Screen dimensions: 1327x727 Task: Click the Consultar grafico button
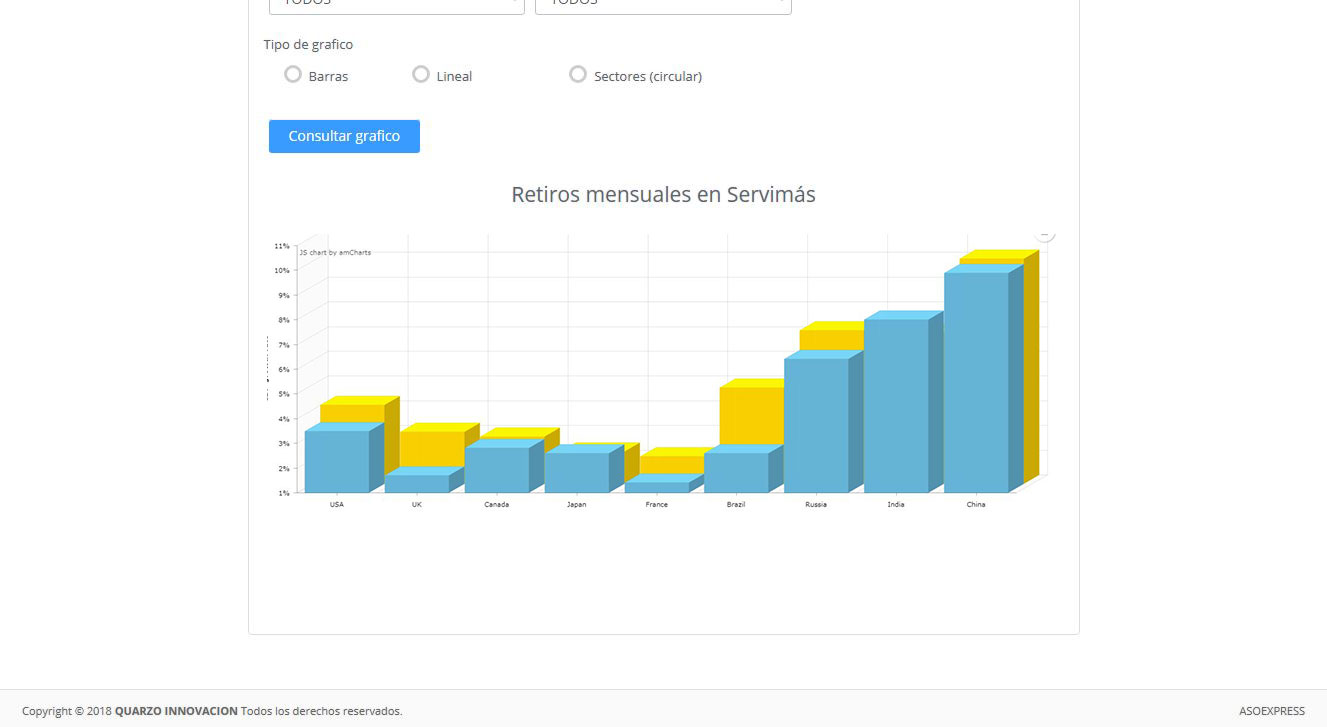pos(344,136)
